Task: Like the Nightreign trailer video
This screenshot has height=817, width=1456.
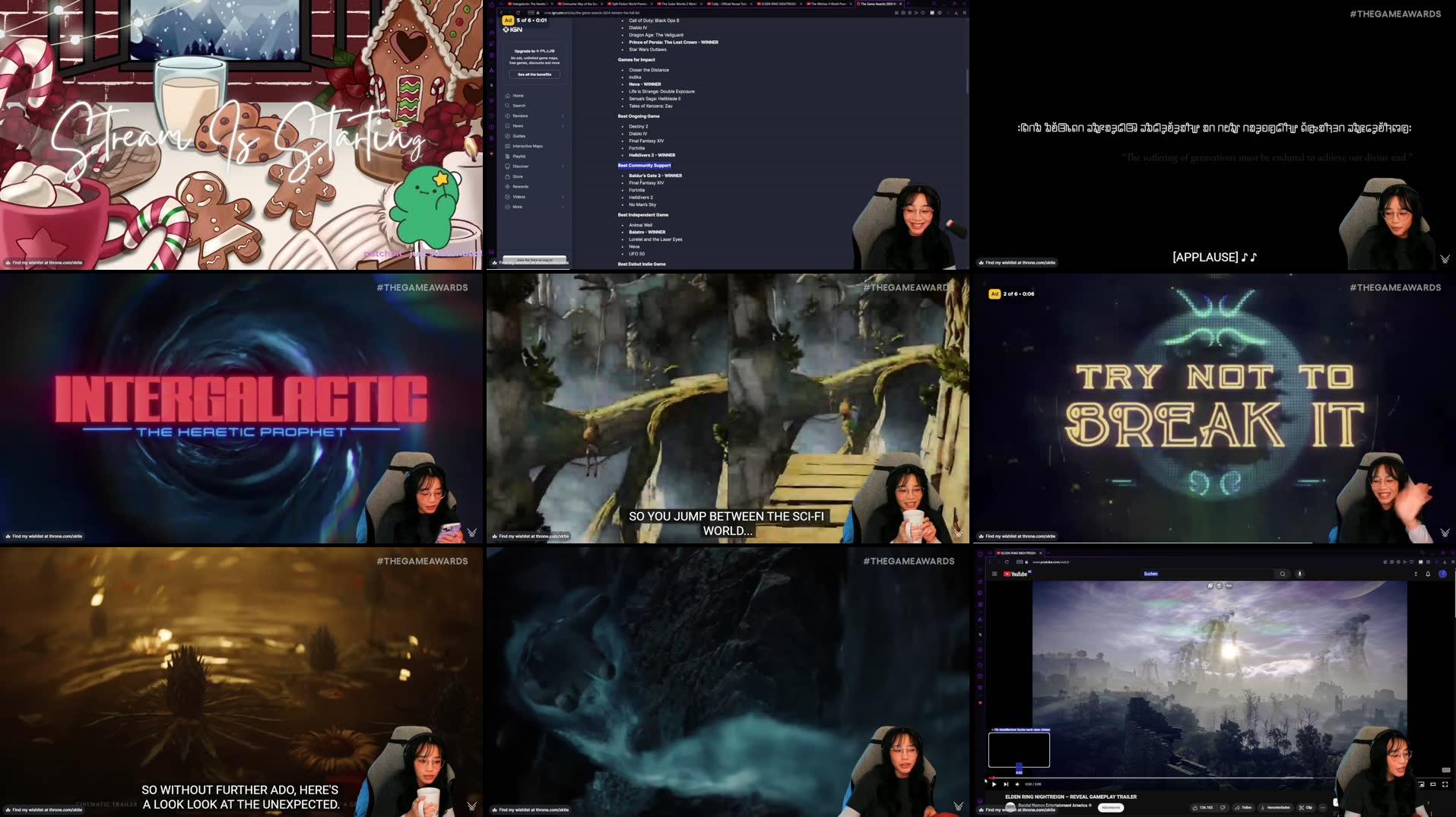Action: [1203, 807]
